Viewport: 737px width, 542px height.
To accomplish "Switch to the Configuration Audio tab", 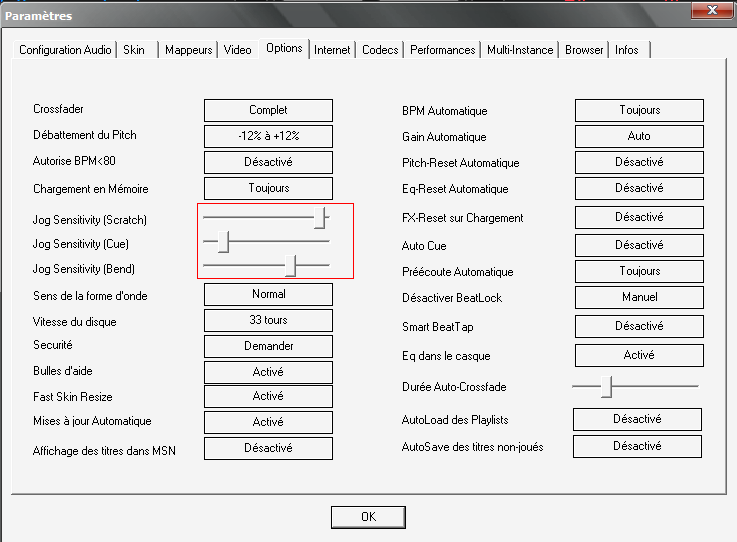I will (x=66, y=50).
